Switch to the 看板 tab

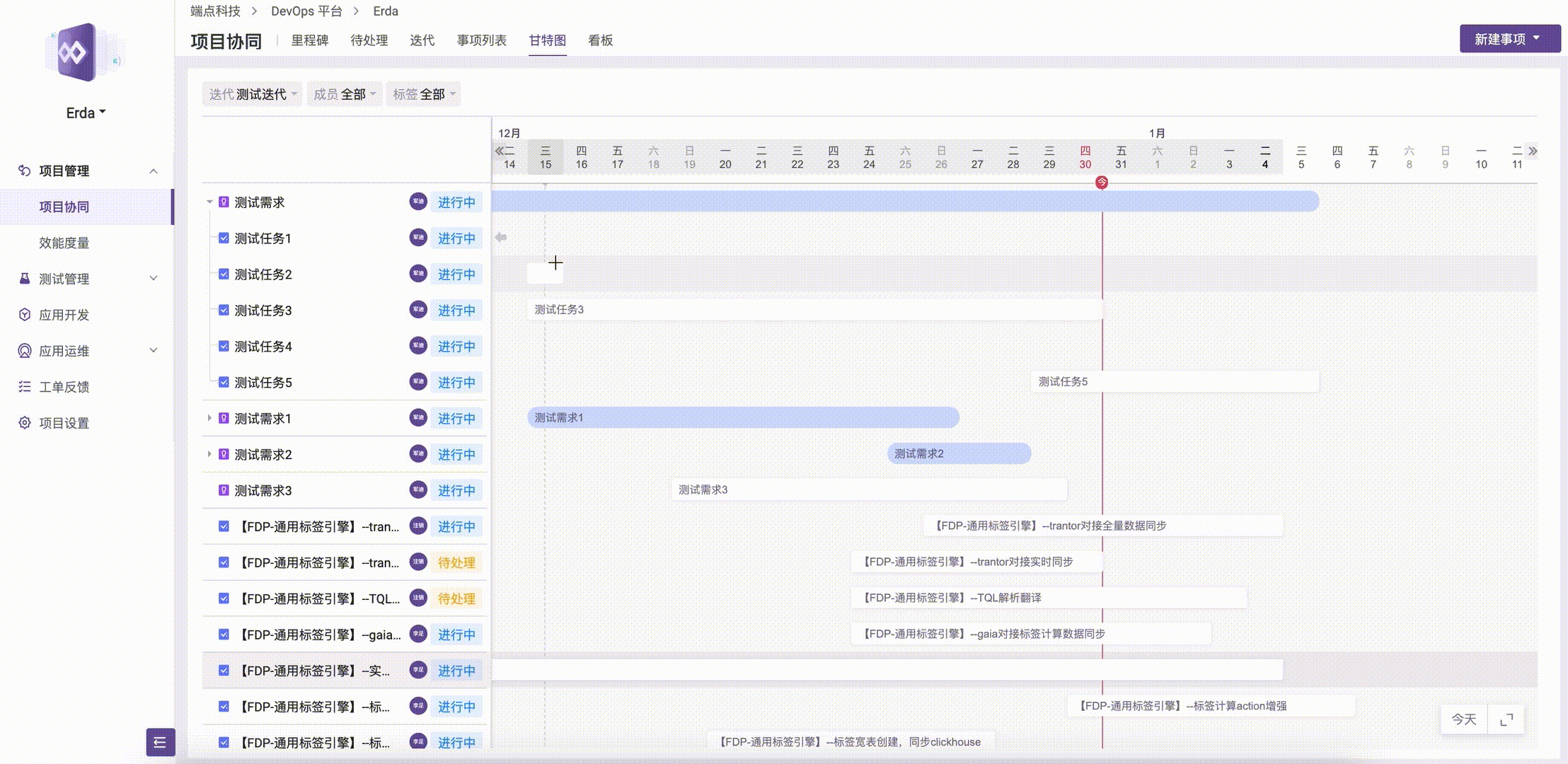click(x=599, y=40)
